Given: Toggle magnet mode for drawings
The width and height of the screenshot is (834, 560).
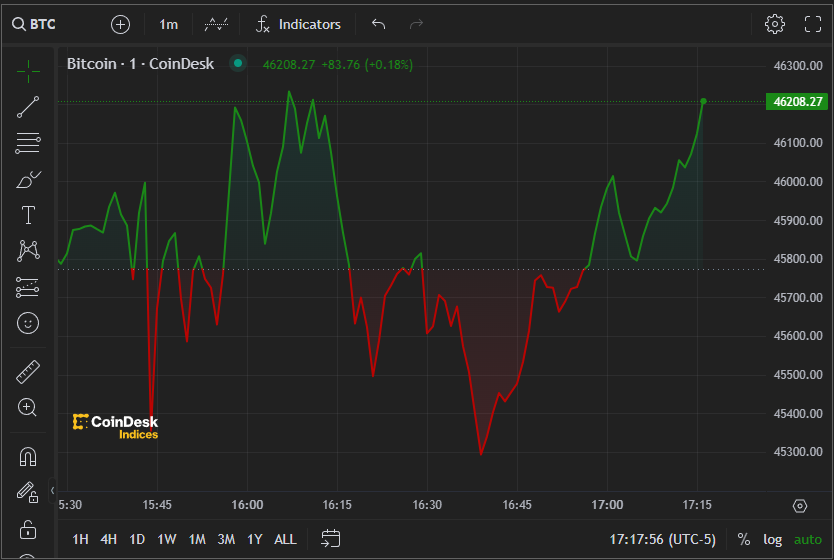Looking at the screenshot, I should point(28,457).
